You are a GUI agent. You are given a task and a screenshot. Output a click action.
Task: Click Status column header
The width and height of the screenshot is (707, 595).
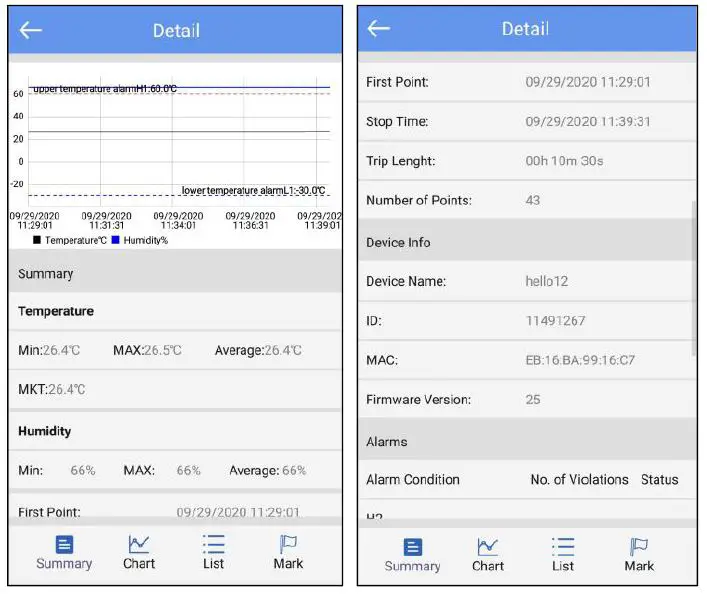coord(660,480)
